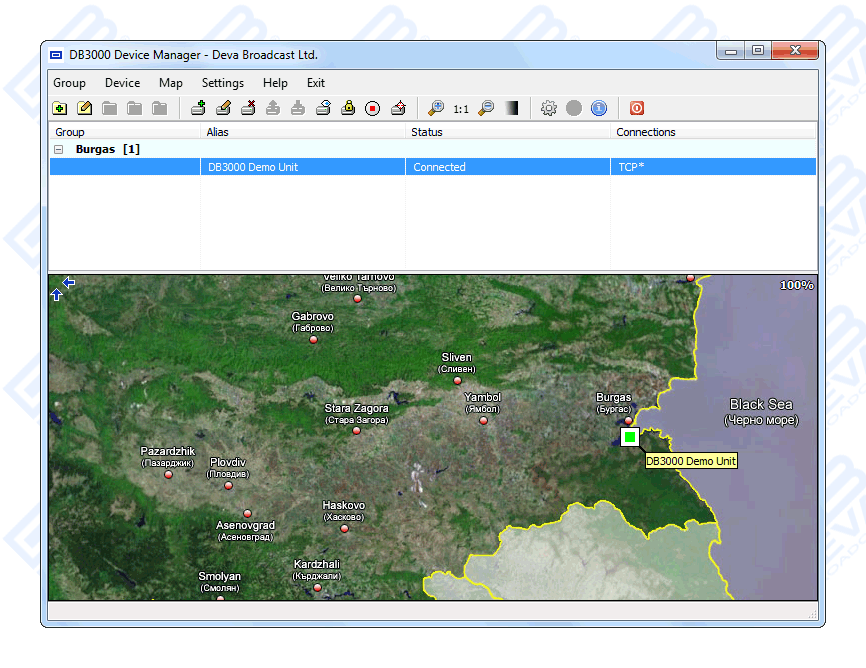Select the DB3000 Demo Unit row
The height and width of the screenshot is (668, 866).
pos(252,167)
